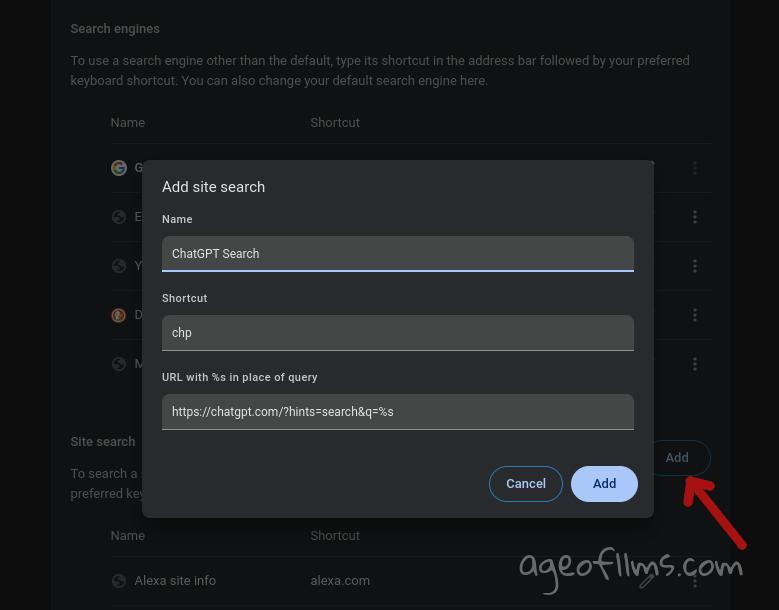Open the more-actions menu on the fifth search engine row

pyautogui.click(x=695, y=364)
